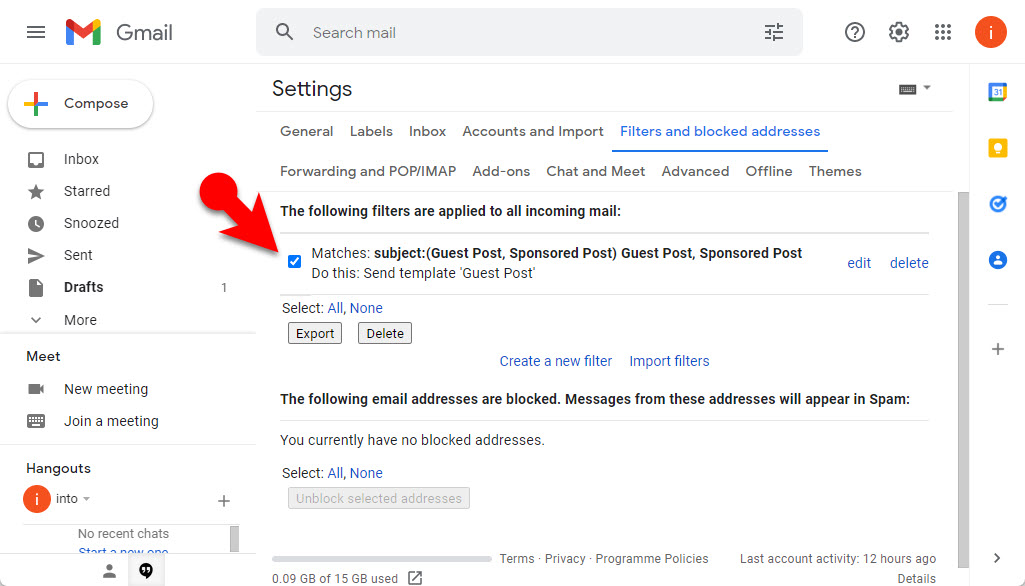Open Contacts side panel icon
The height and width of the screenshot is (586, 1025).
pyautogui.click(x=998, y=260)
